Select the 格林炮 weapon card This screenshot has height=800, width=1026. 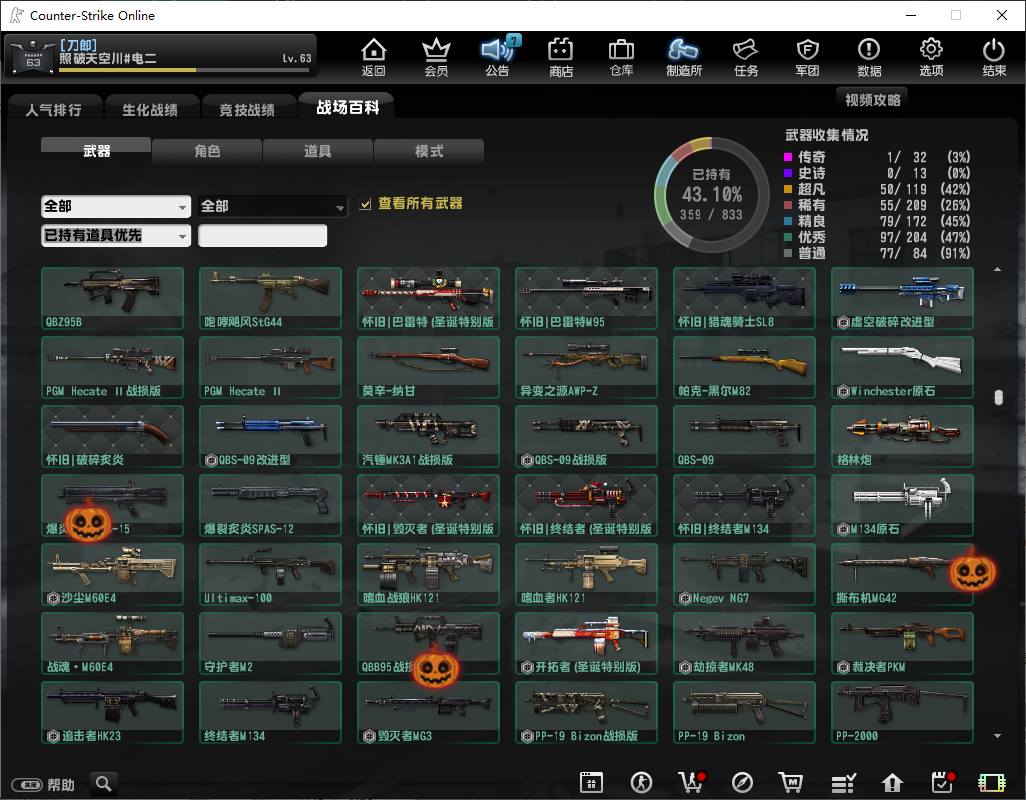click(902, 436)
